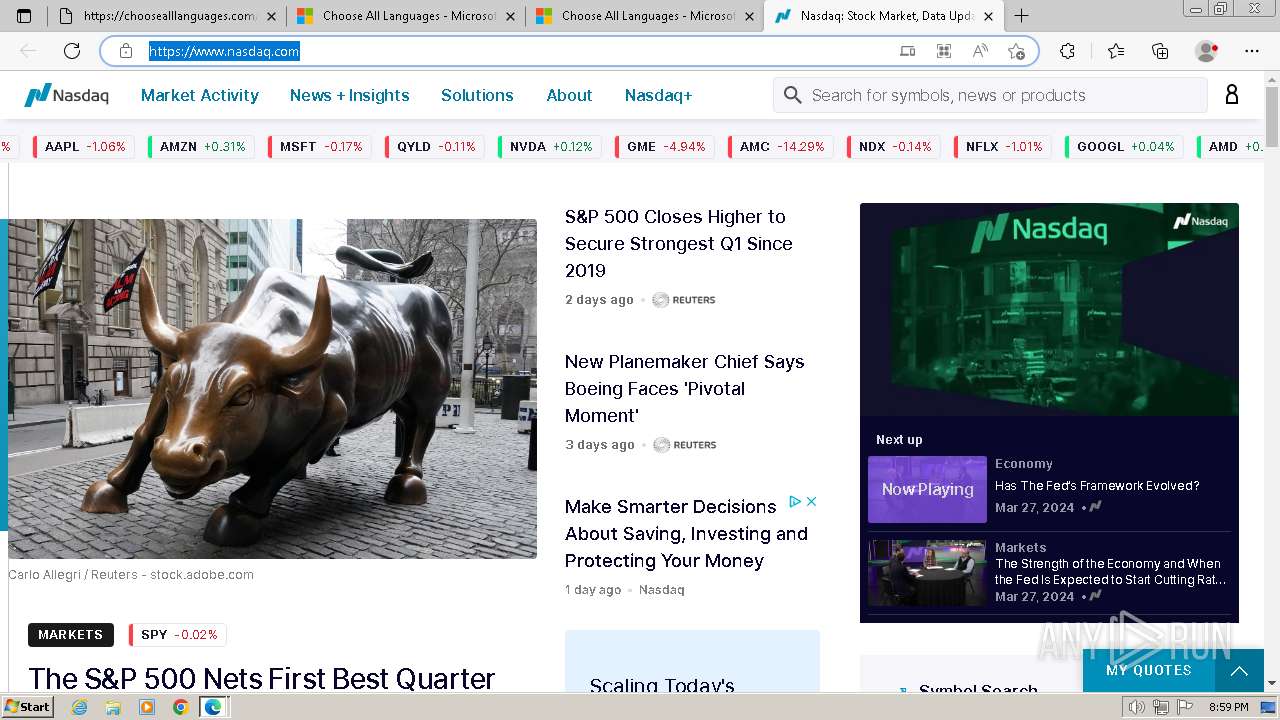The height and width of the screenshot is (720, 1280).
Task: Open Edge Settings and more menu
Action: tap(1252, 51)
